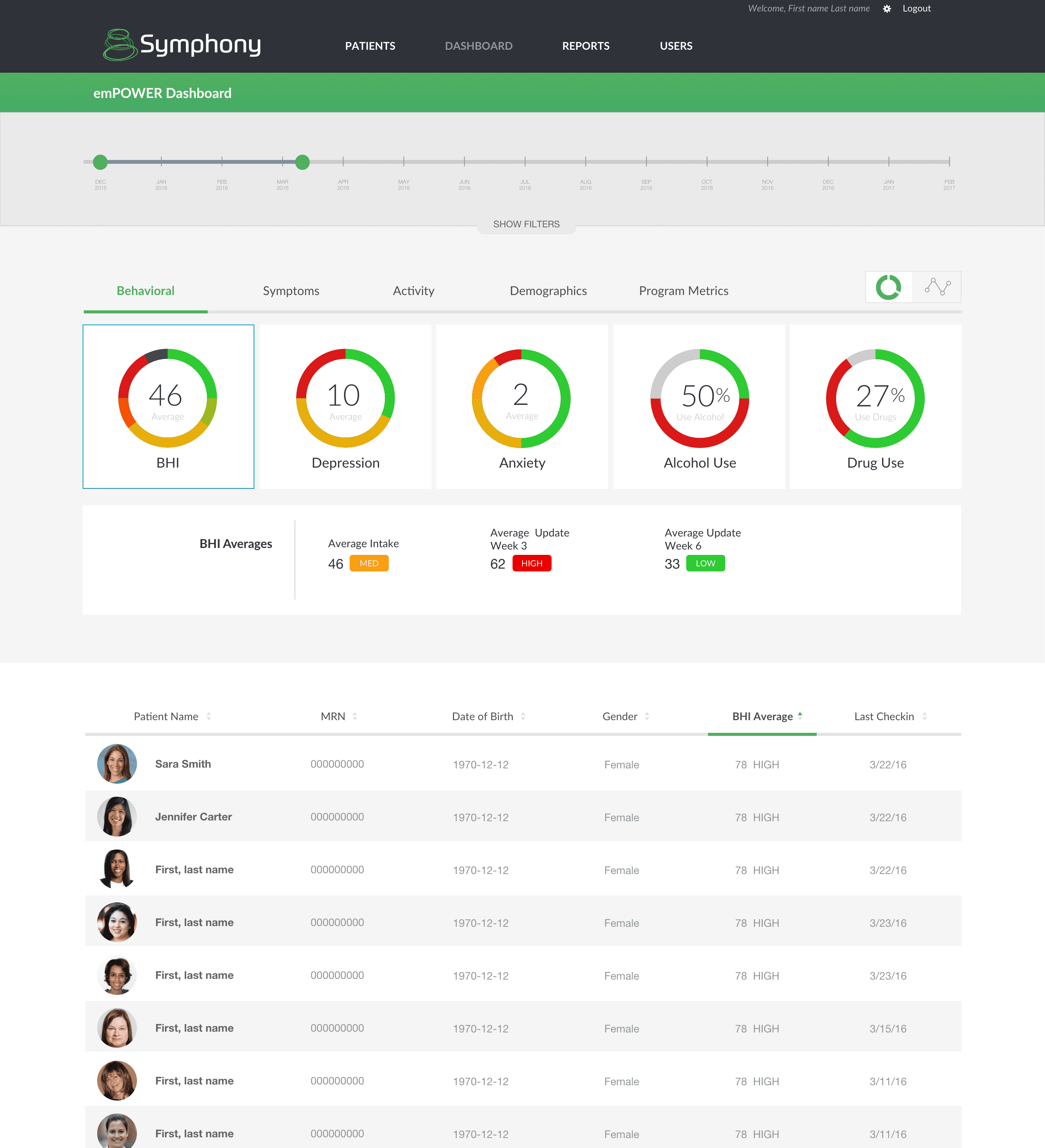1045x1148 pixels.
Task: Select the Alcohol Use chart card
Action: [699, 406]
